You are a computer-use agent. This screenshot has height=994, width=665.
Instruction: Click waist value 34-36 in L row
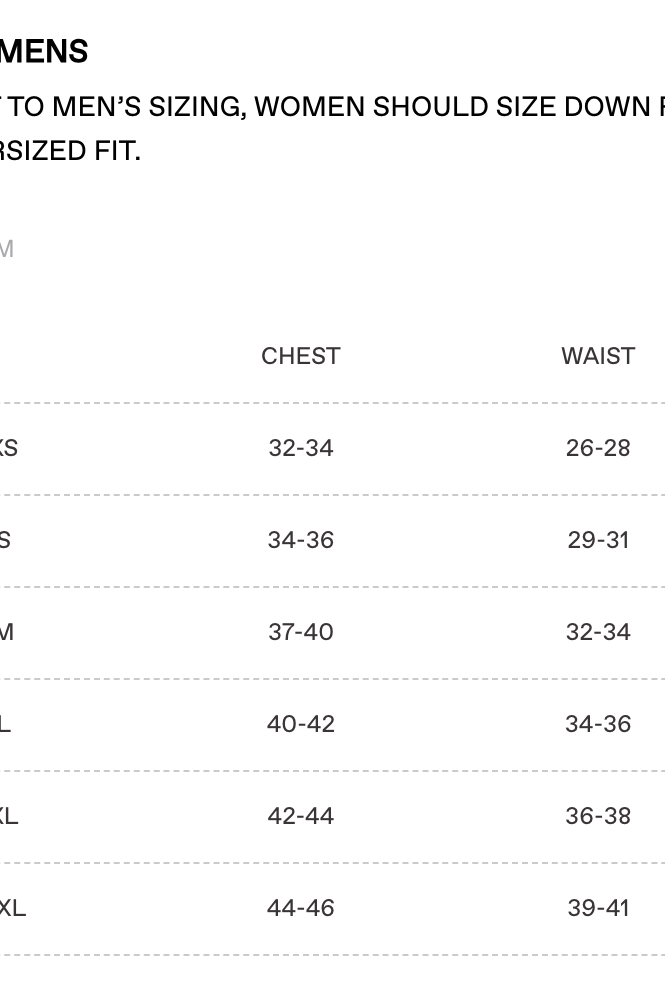pos(597,724)
